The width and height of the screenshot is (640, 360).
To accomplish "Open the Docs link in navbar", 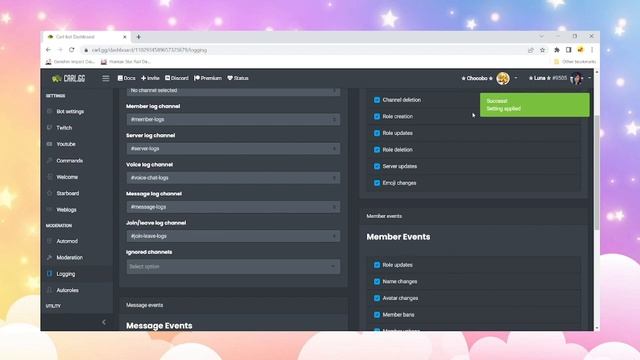I will point(127,78).
